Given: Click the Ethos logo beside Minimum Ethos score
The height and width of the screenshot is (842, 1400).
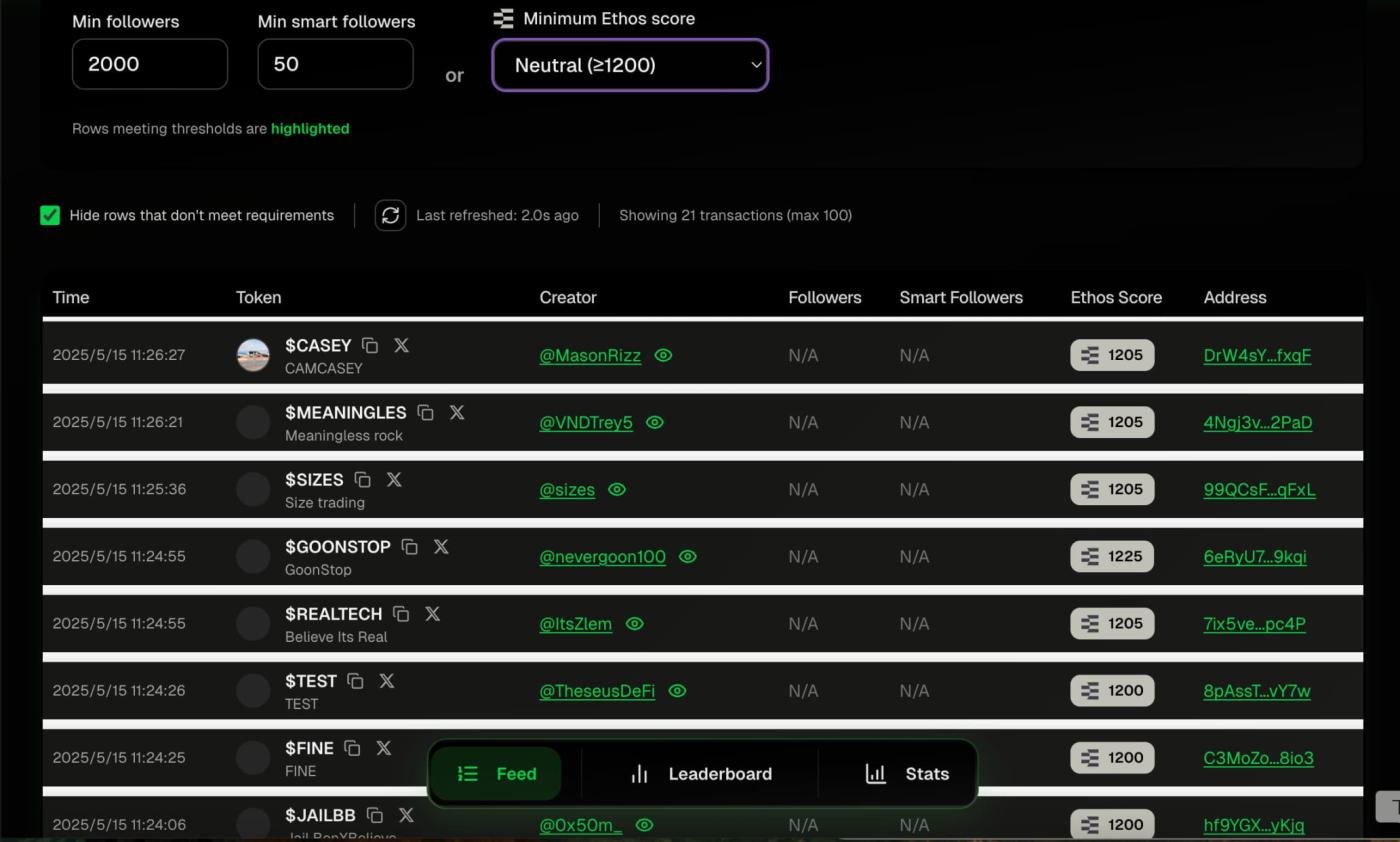Looking at the screenshot, I should 501,17.
